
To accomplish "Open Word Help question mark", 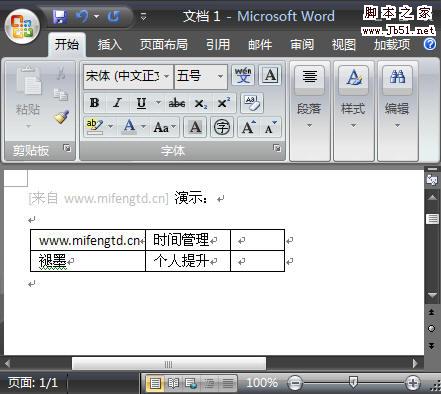I will coord(430,44).
